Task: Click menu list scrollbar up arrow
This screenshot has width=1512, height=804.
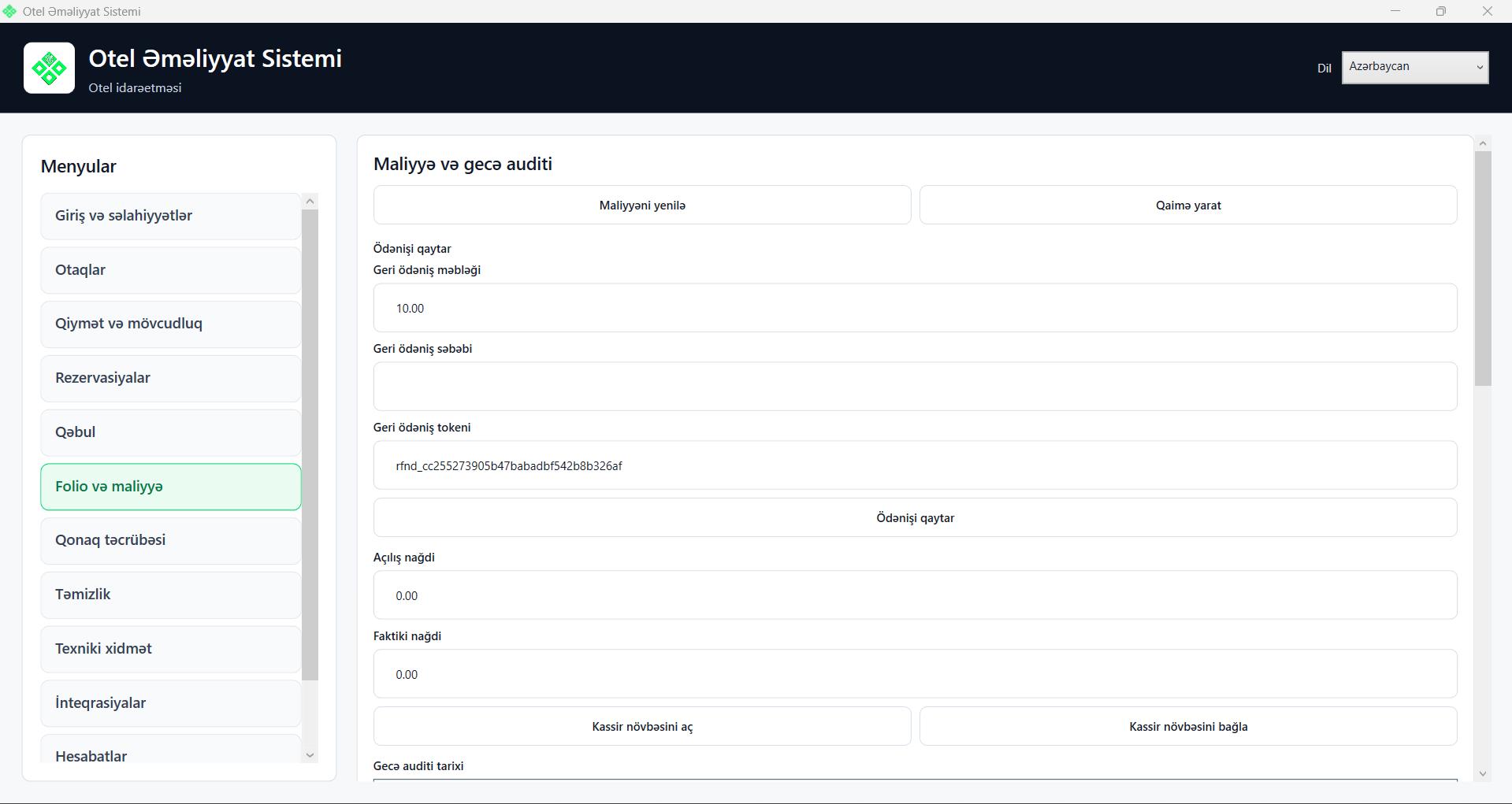Action: 310,202
